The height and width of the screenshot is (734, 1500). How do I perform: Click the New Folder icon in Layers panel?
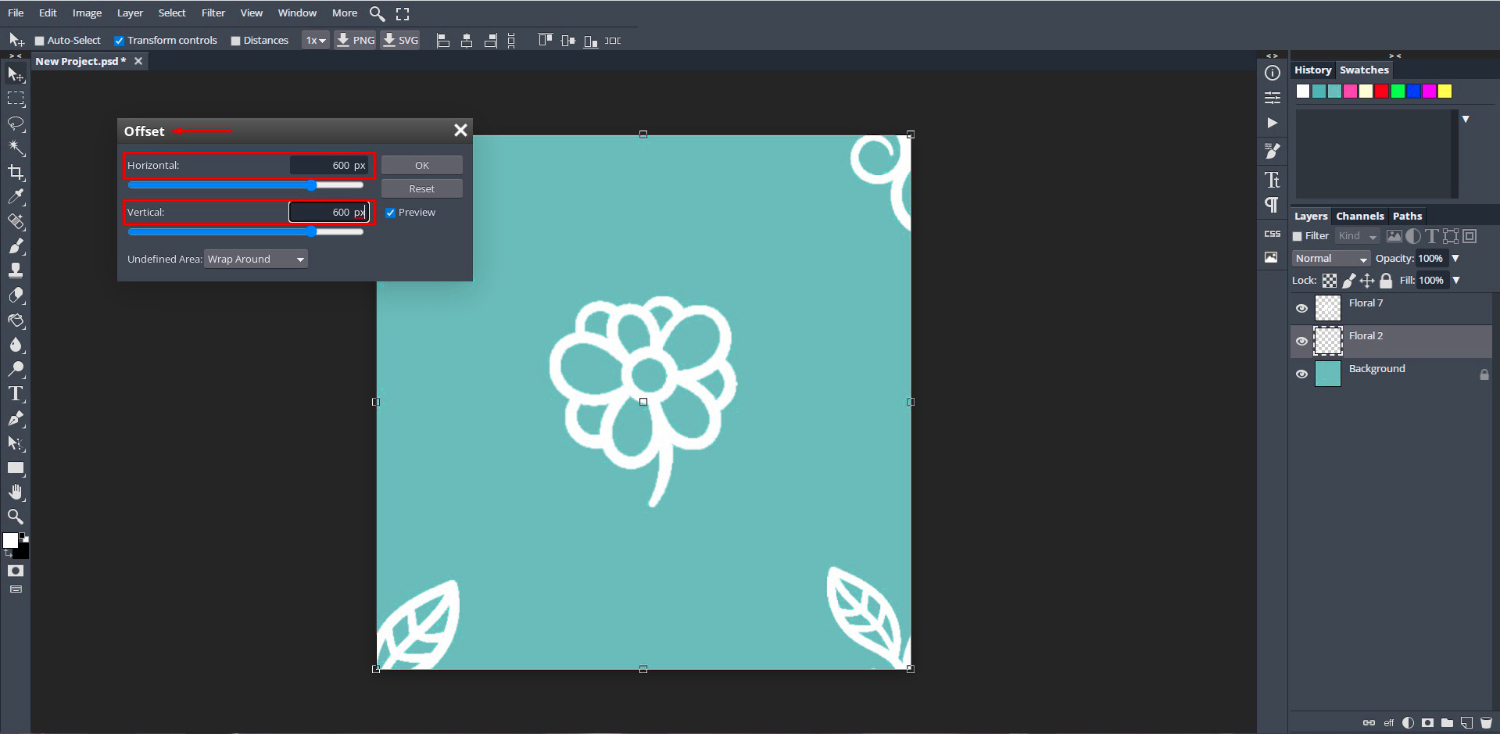pos(1447,722)
